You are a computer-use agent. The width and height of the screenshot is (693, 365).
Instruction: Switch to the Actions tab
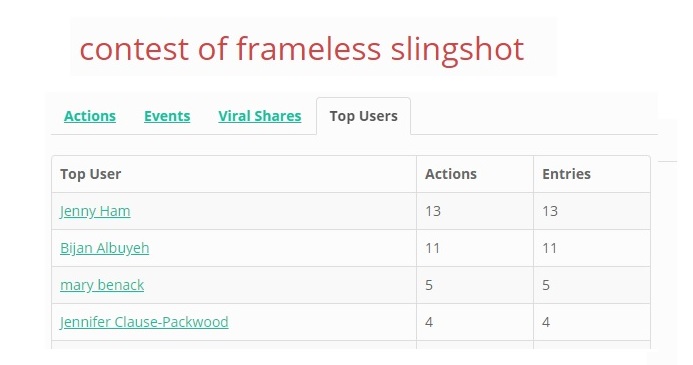click(90, 116)
